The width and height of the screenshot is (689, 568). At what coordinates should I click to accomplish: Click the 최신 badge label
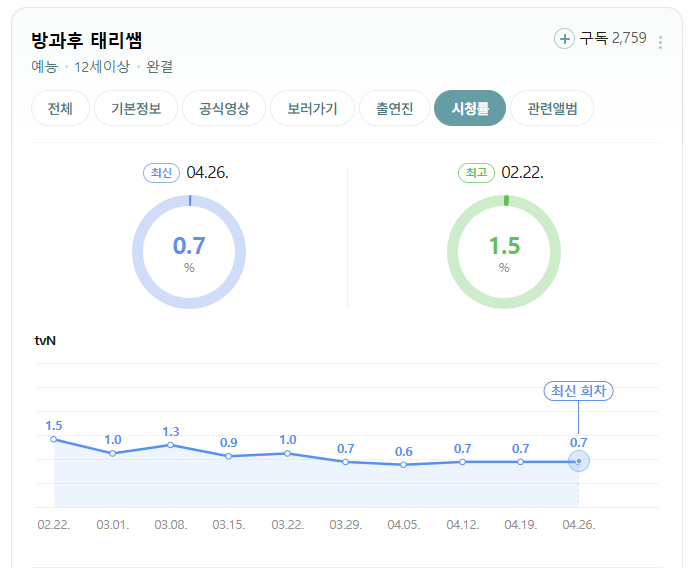tap(161, 173)
